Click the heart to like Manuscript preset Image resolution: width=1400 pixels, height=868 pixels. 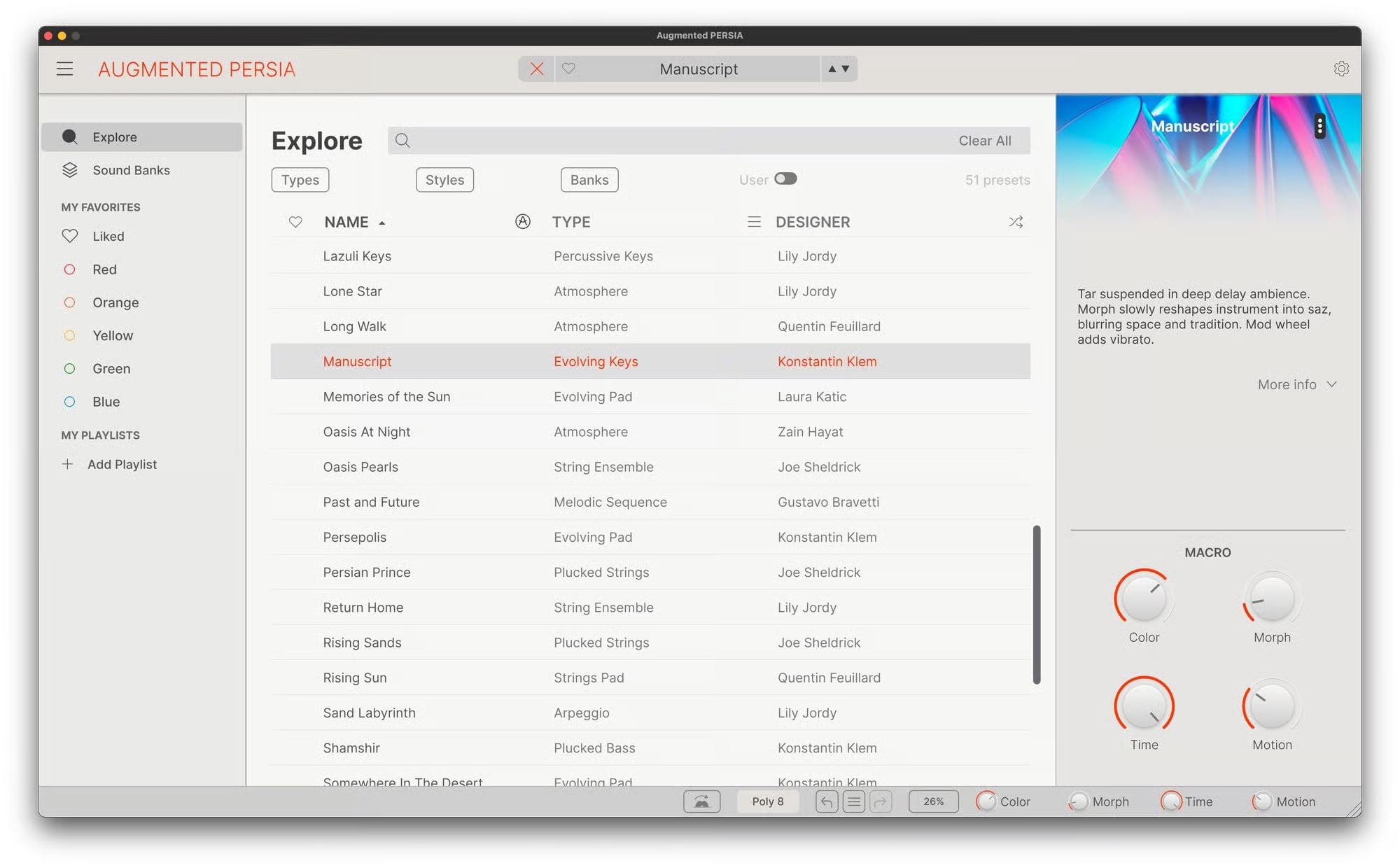click(x=568, y=69)
